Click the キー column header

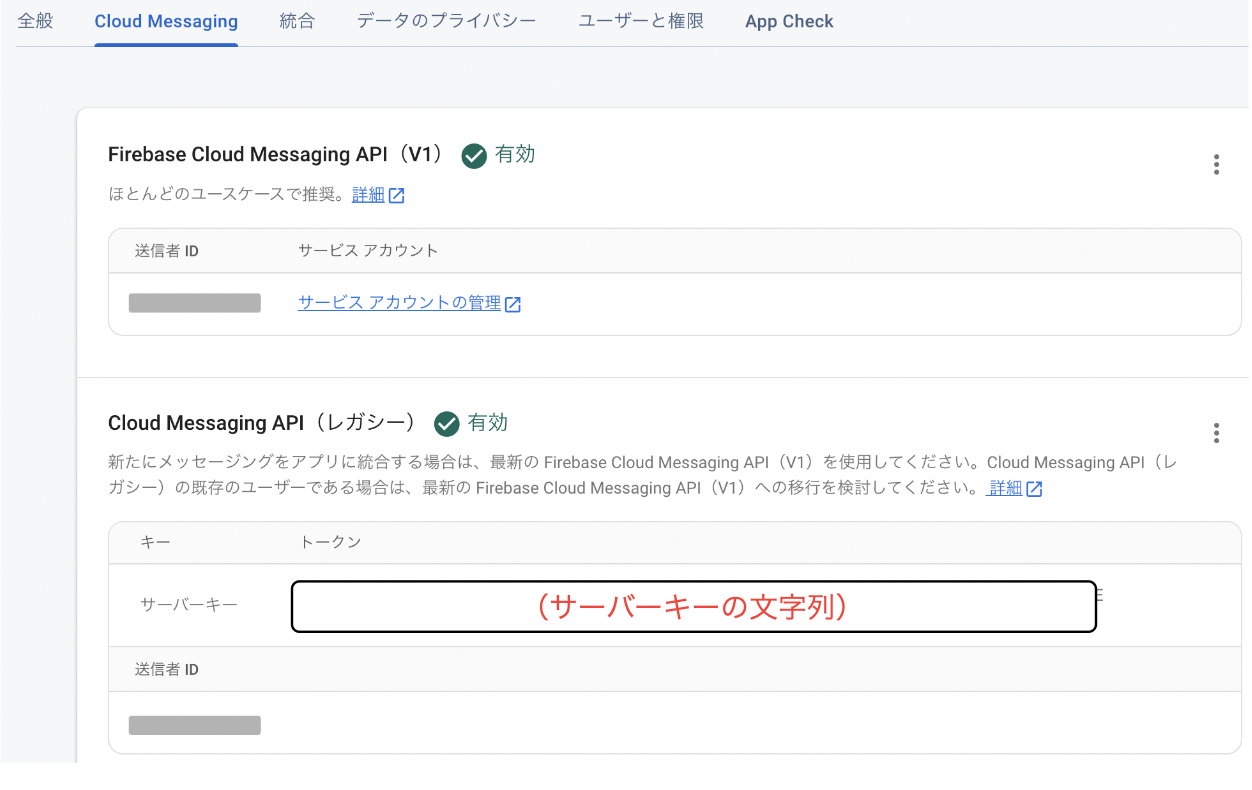tap(155, 542)
